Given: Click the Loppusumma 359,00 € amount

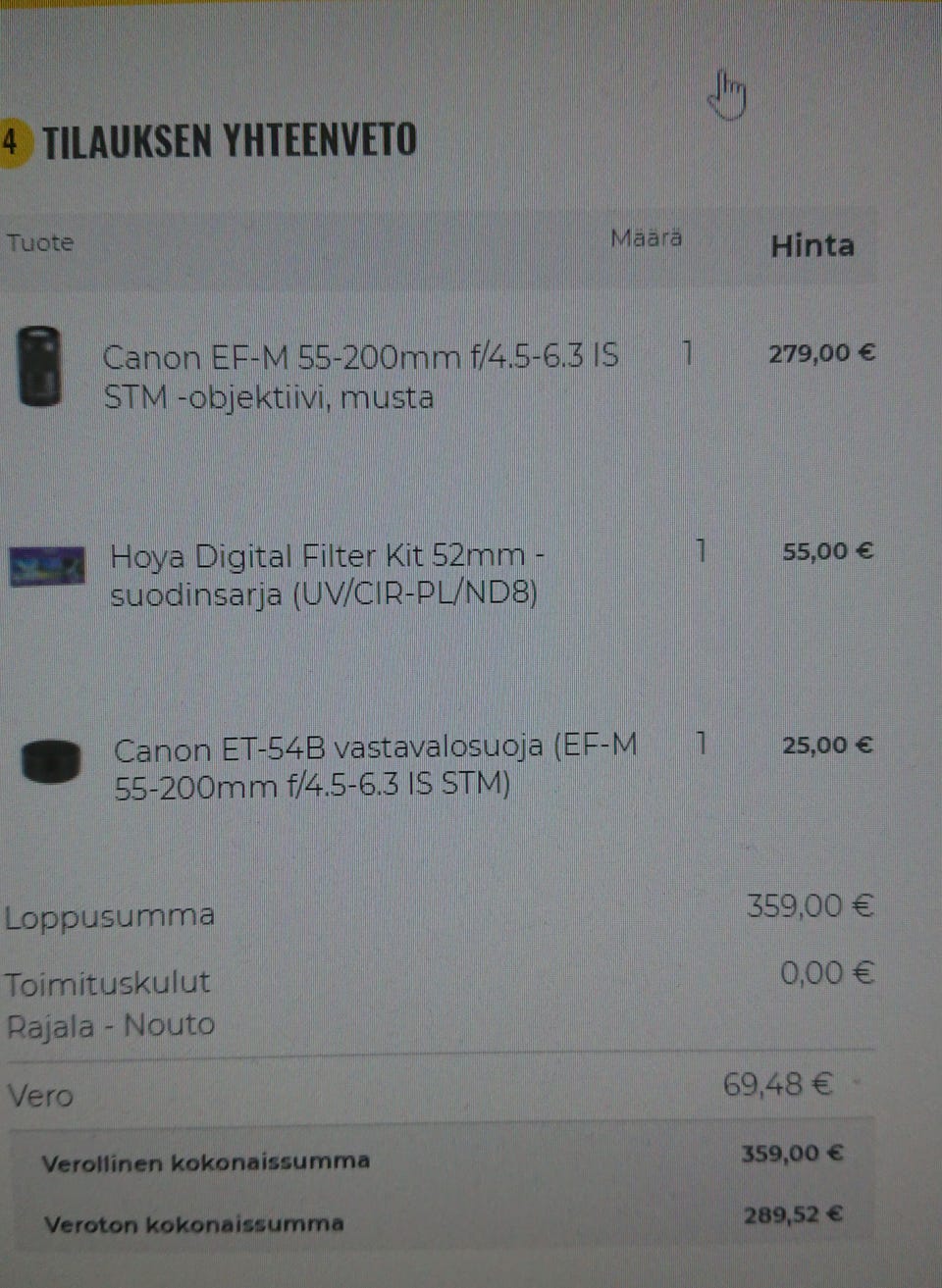Looking at the screenshot, I should (810, 905).
